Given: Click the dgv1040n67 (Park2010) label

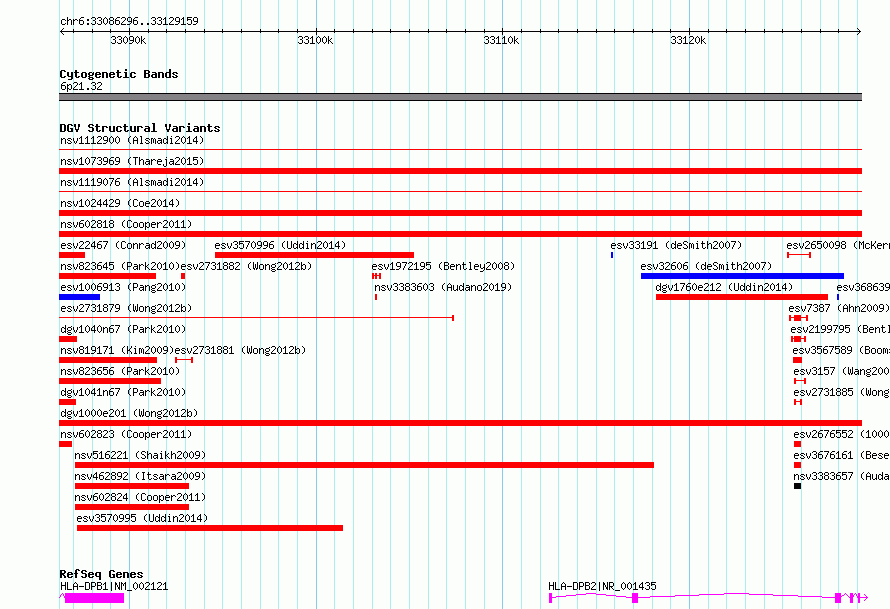Looking at the screenshot, I should (x=123, y=329).
